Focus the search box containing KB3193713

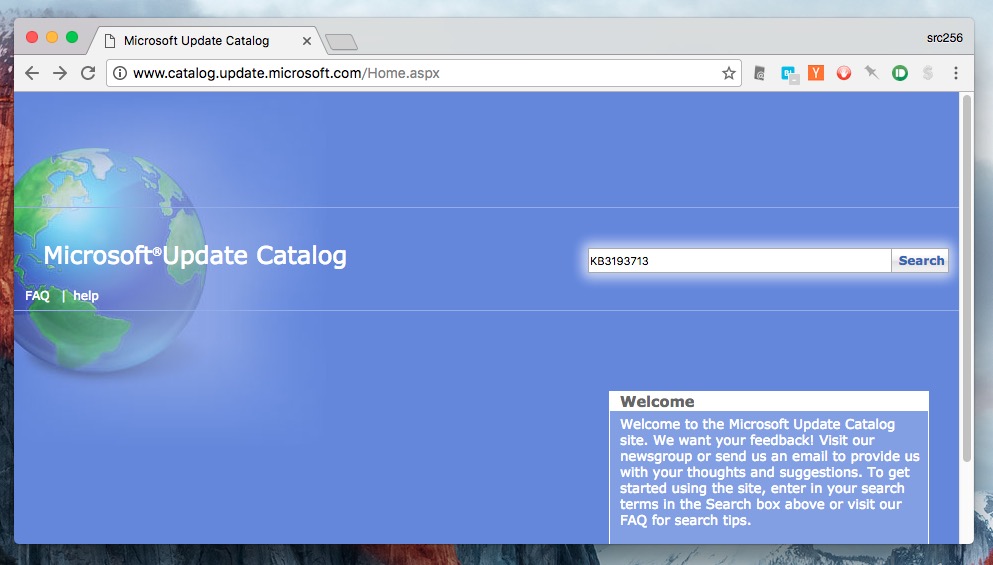[x=739, y=260]
